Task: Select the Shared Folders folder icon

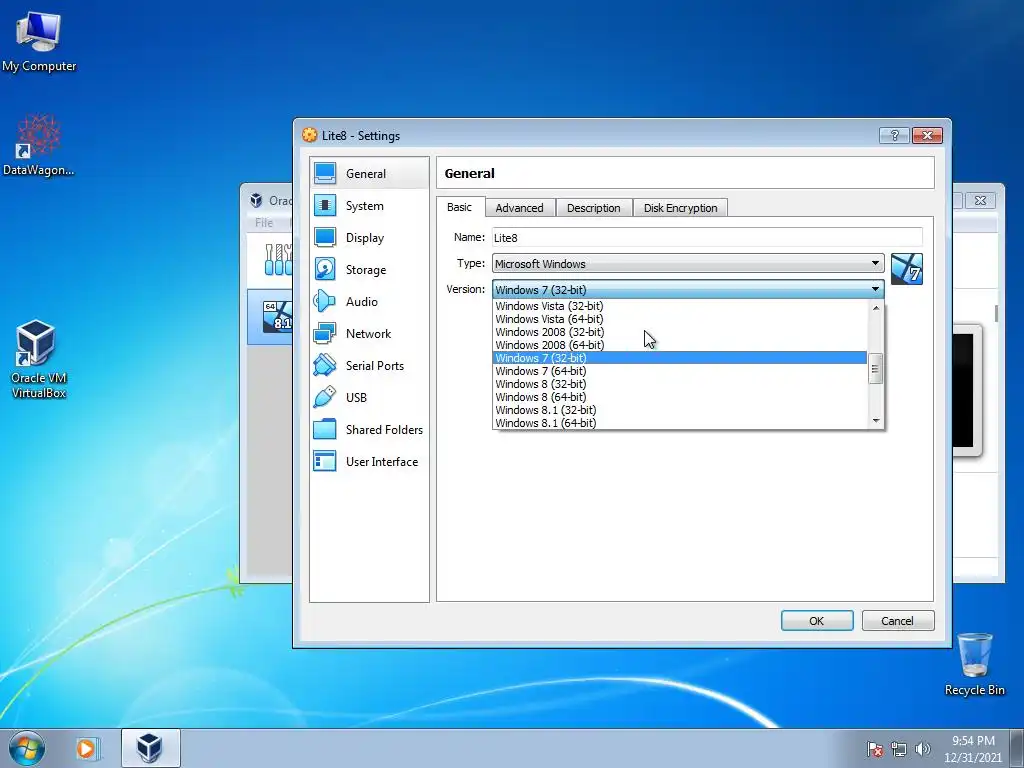Action: (325, 429)
